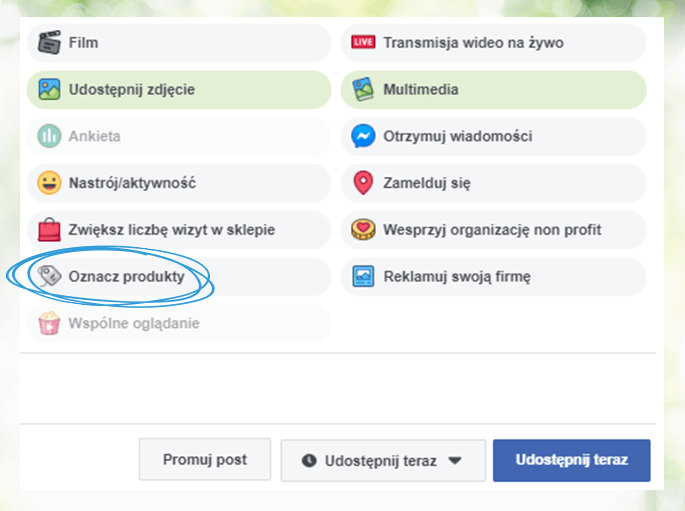Start Transmisja wideo na żywo
685x511 pixels.
(493, 43)
